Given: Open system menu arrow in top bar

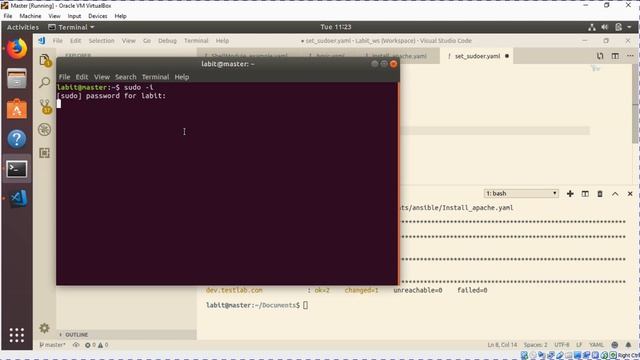Looking at the screenshot, I should point(629,27).
